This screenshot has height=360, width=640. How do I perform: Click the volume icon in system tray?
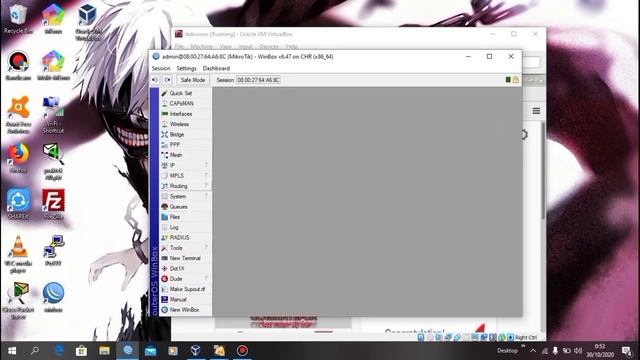pos(578,351)
